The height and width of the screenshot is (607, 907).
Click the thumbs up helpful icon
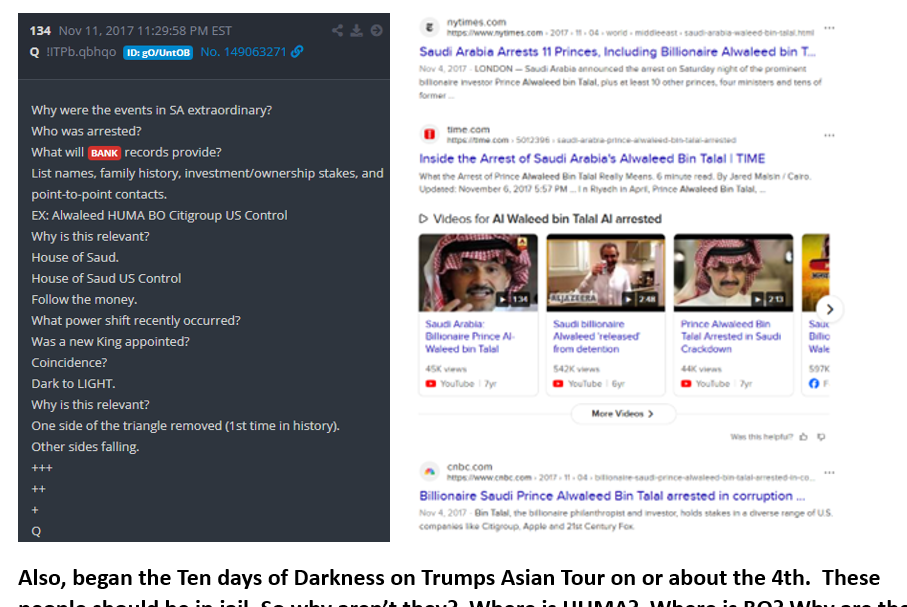[x=803, y=437]
